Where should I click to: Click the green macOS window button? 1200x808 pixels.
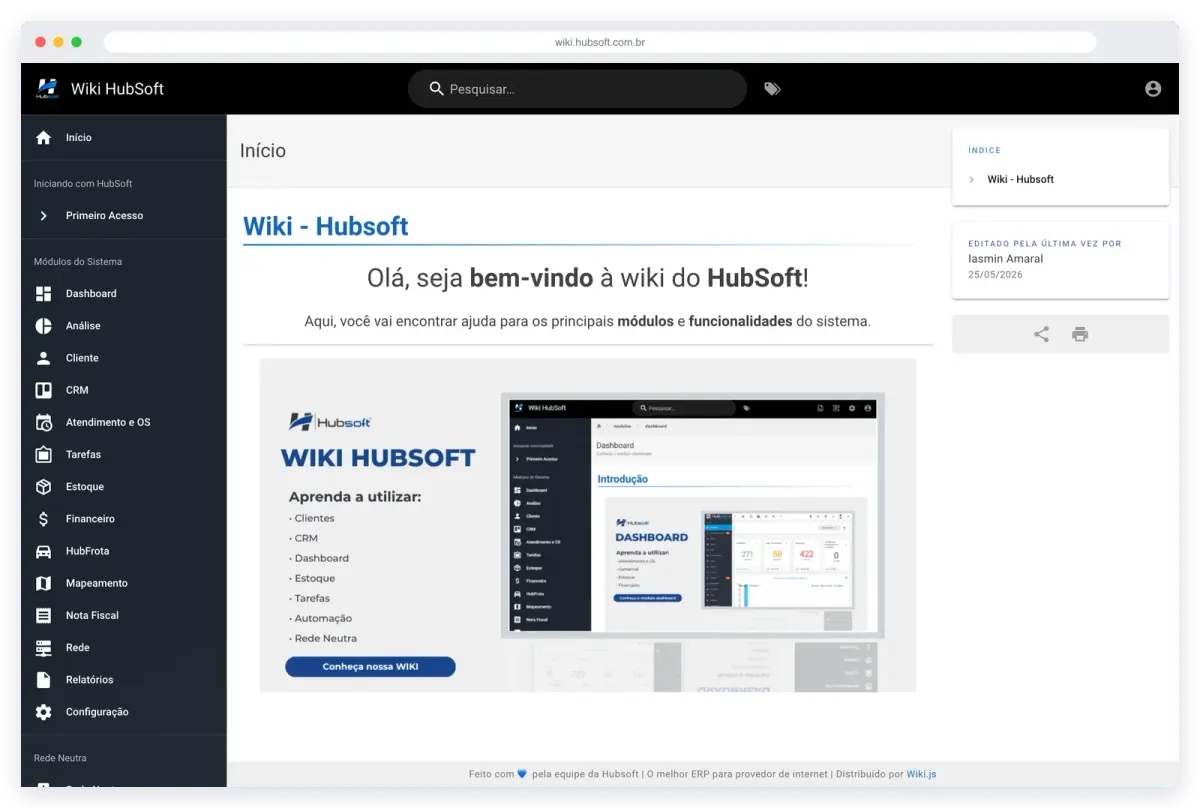pos(77,42)
